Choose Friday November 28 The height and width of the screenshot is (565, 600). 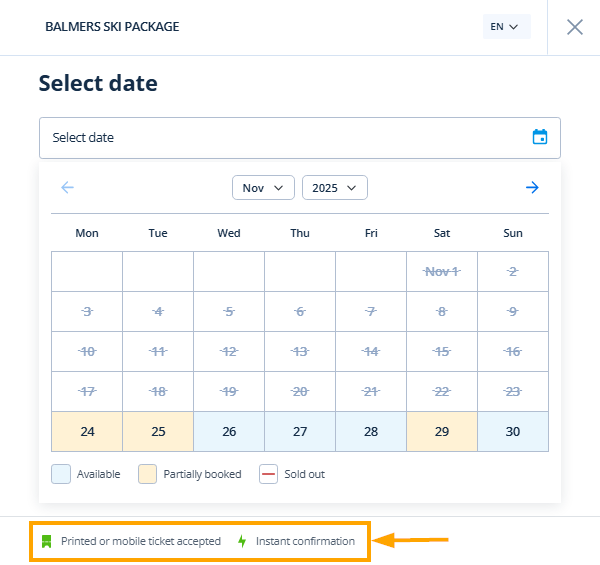pyautogui.click(x=371, y=431)
